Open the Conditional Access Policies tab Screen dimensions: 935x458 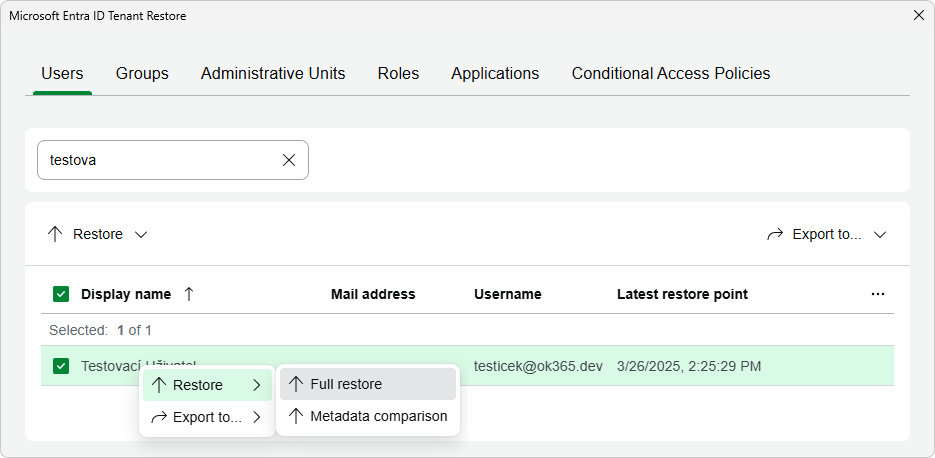(x=671, y=73)
